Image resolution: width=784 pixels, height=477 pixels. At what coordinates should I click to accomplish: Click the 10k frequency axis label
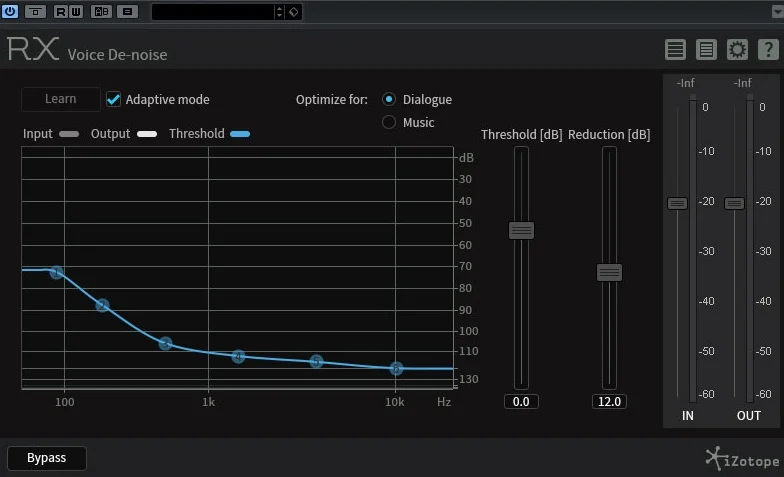(394, 402)
